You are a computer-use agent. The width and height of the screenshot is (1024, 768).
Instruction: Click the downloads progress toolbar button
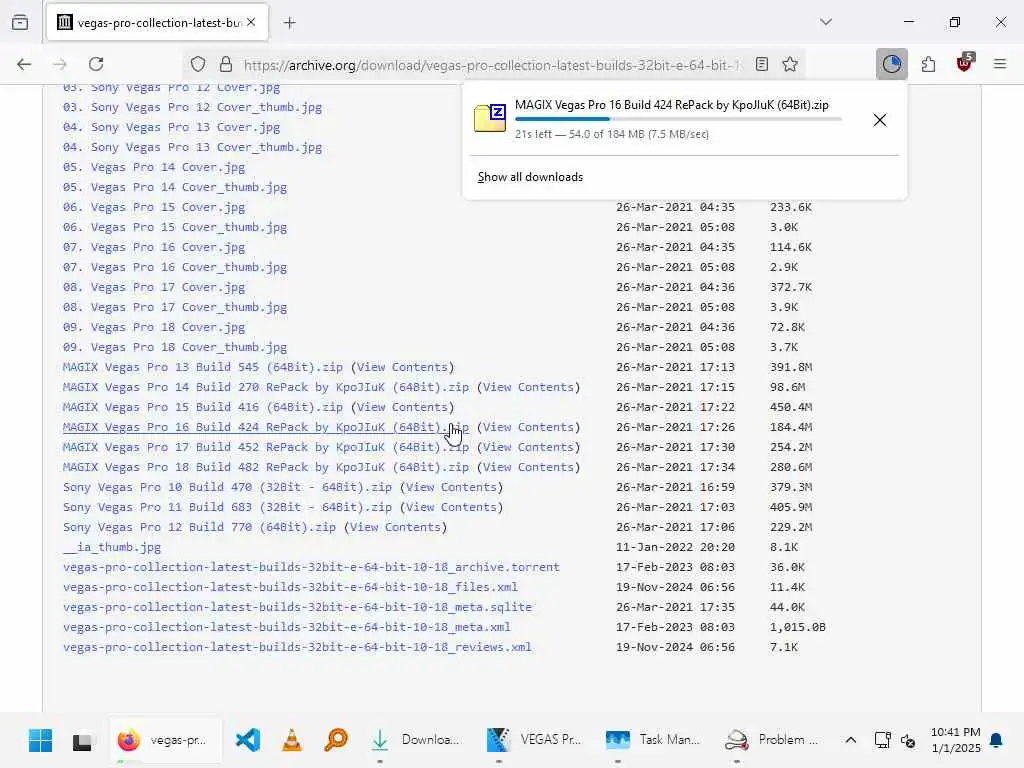tap(891, 64)
